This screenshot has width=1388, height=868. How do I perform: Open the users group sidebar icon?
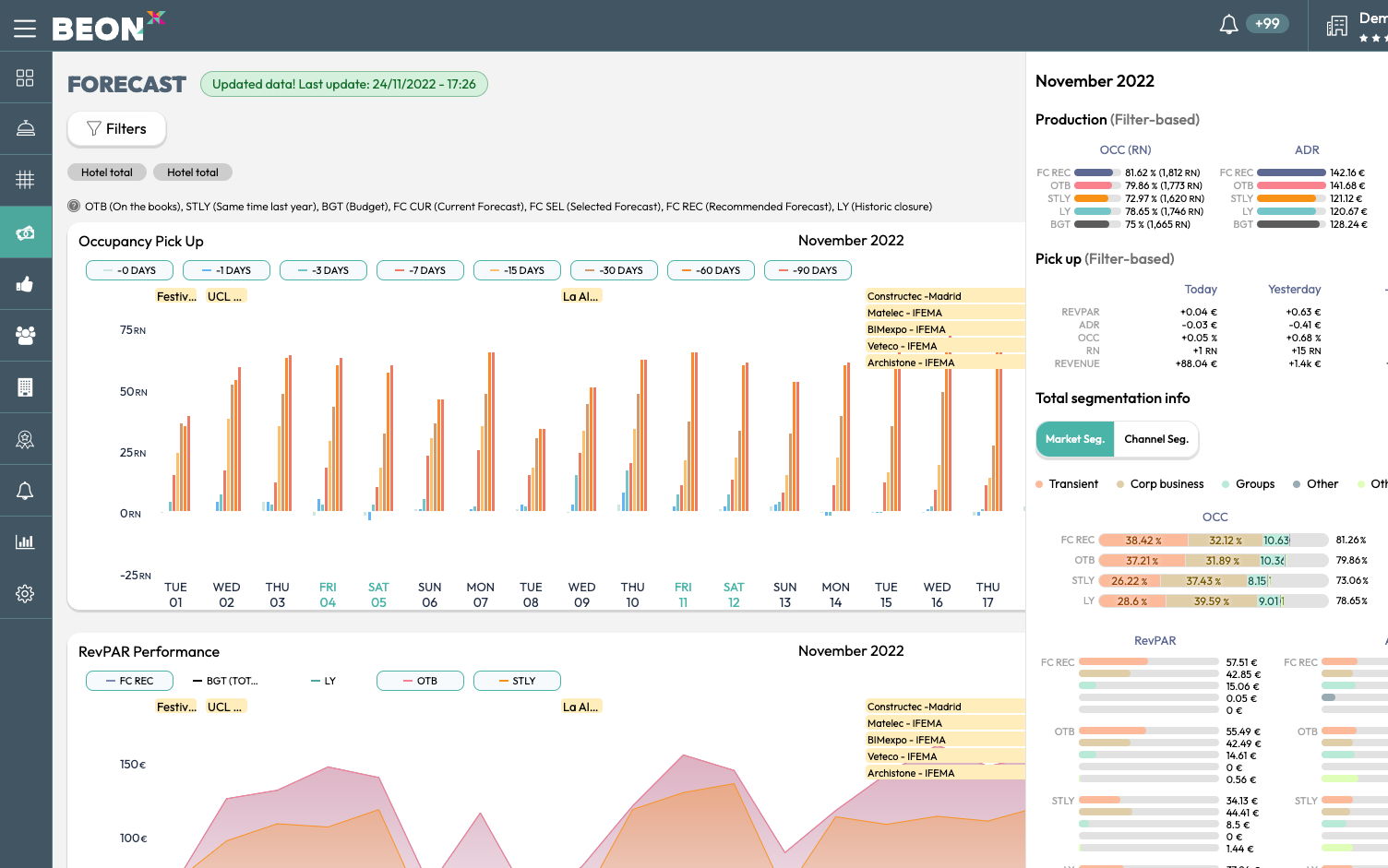(x=25, y=336)
